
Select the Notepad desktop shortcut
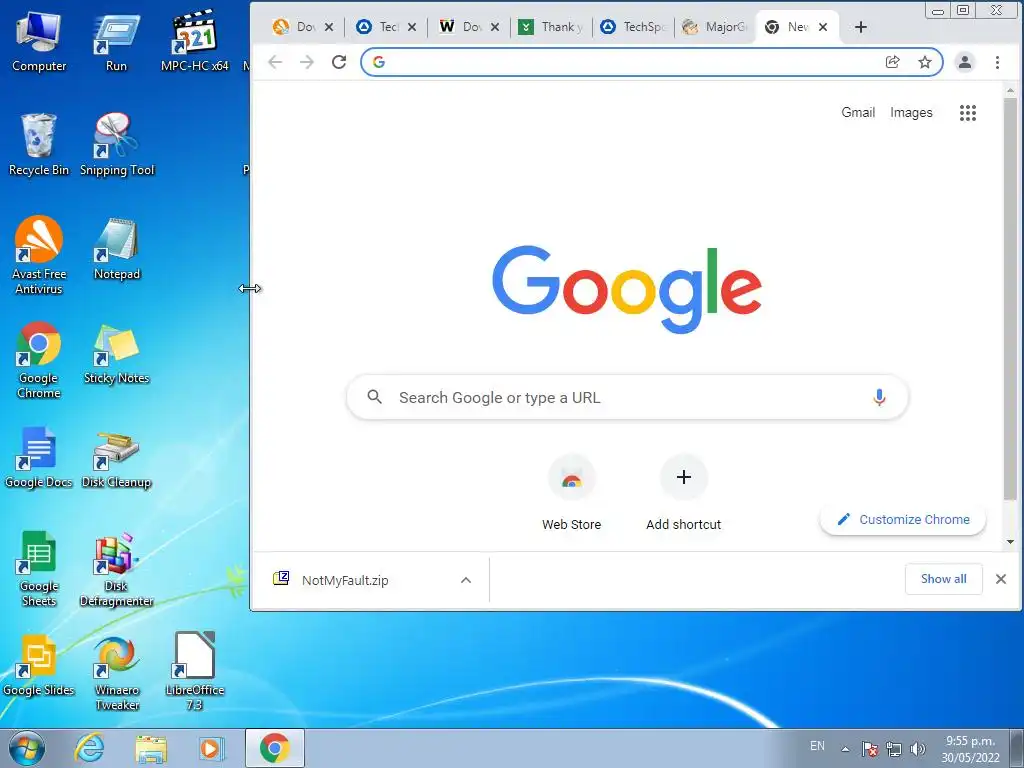point(117,249)
